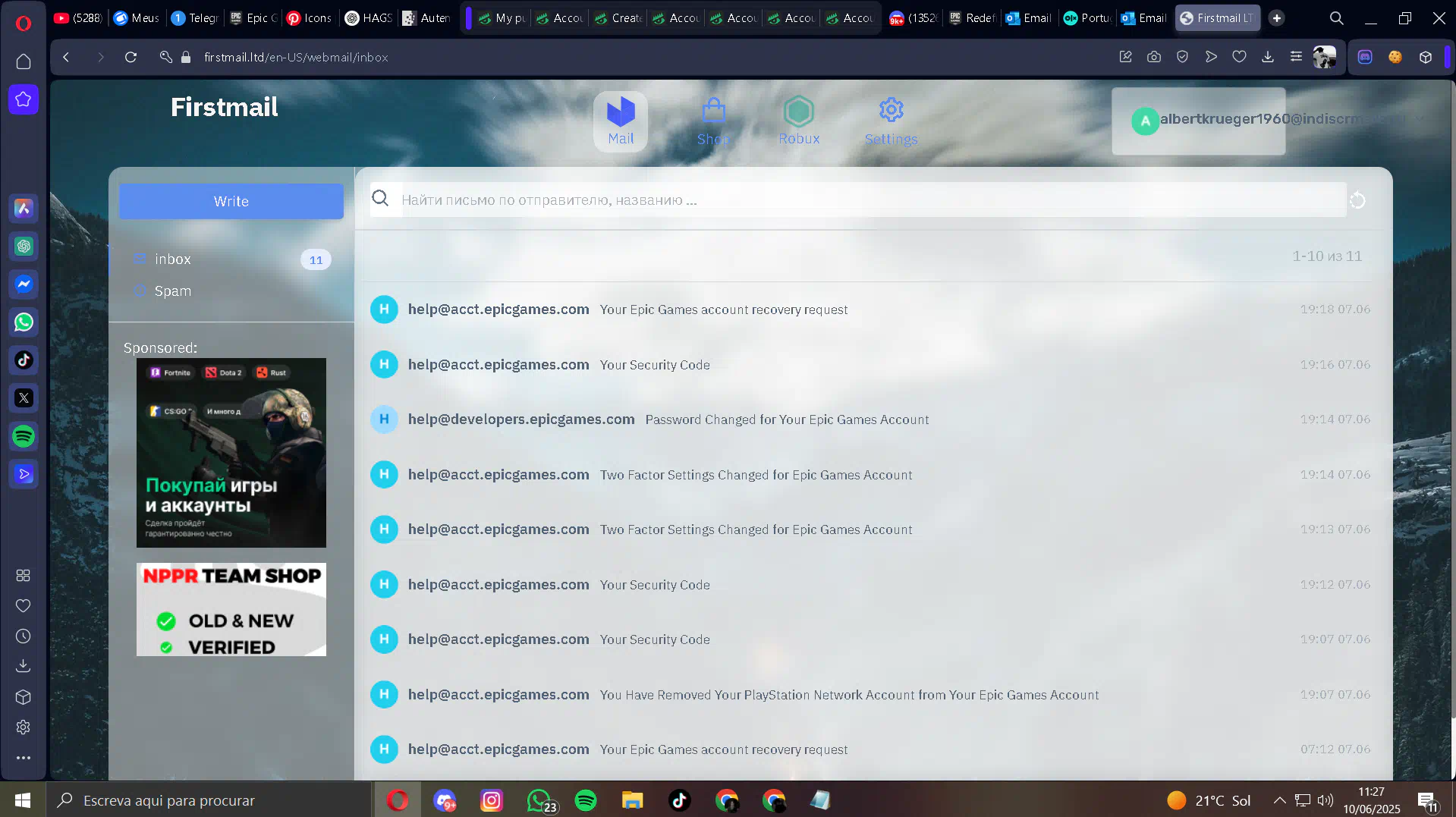Open the Opera sidebar three-dots menu
This screenshot has width=1456, height=817.
tap(24, 758)
